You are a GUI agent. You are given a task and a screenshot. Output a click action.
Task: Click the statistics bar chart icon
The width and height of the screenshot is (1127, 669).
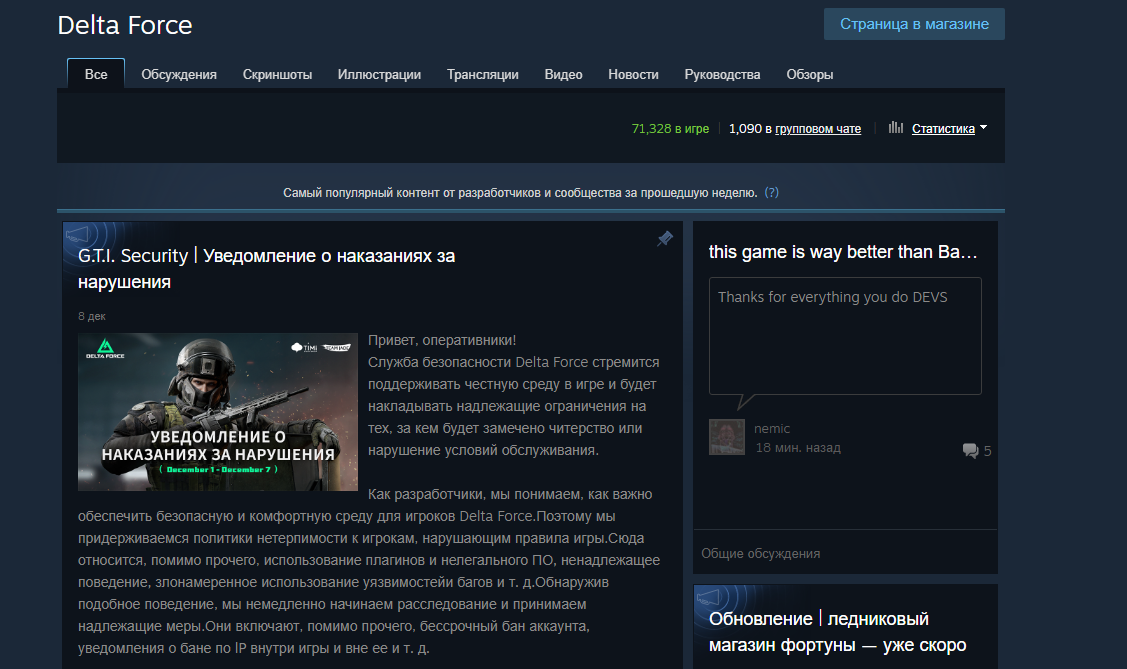(896, 128)
